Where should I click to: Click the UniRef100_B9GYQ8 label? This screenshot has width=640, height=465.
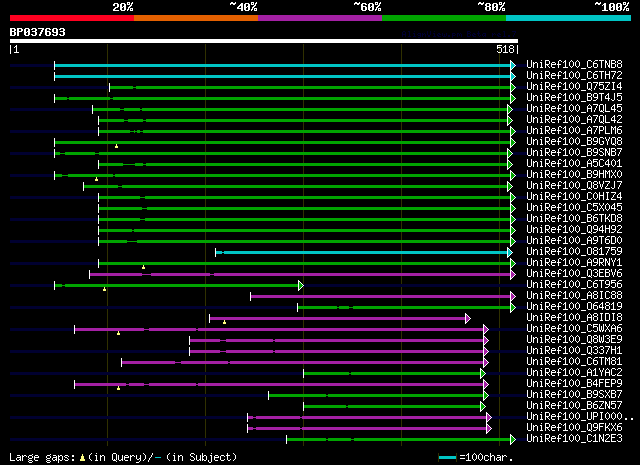[574, 142]
